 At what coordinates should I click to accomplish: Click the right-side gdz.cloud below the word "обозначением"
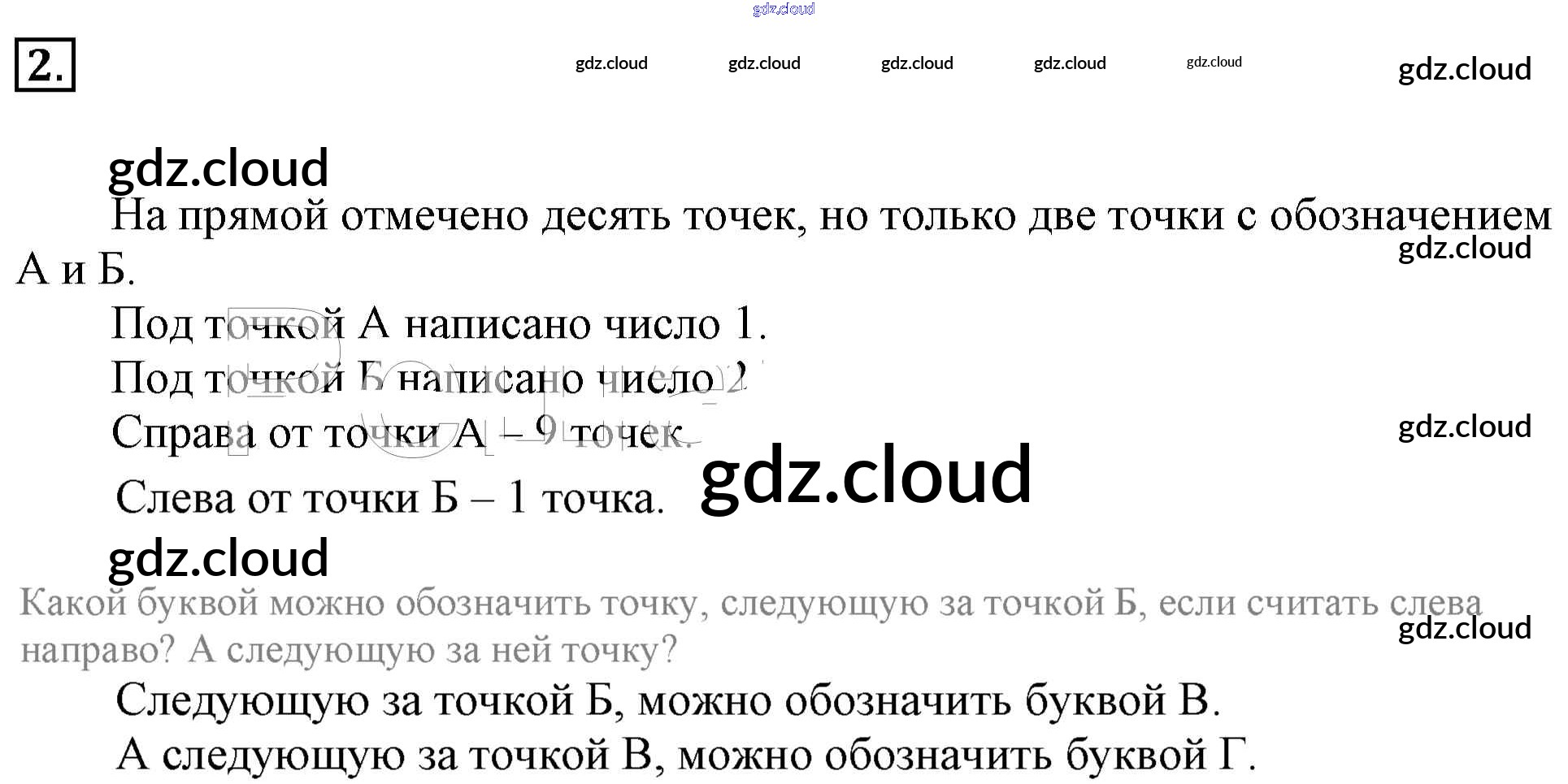coord(1464,248)
